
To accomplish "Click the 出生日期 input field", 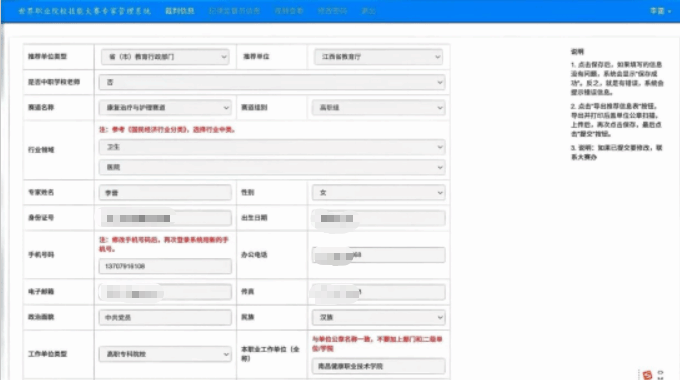I will pyautogui.click(x=378, y=218).
